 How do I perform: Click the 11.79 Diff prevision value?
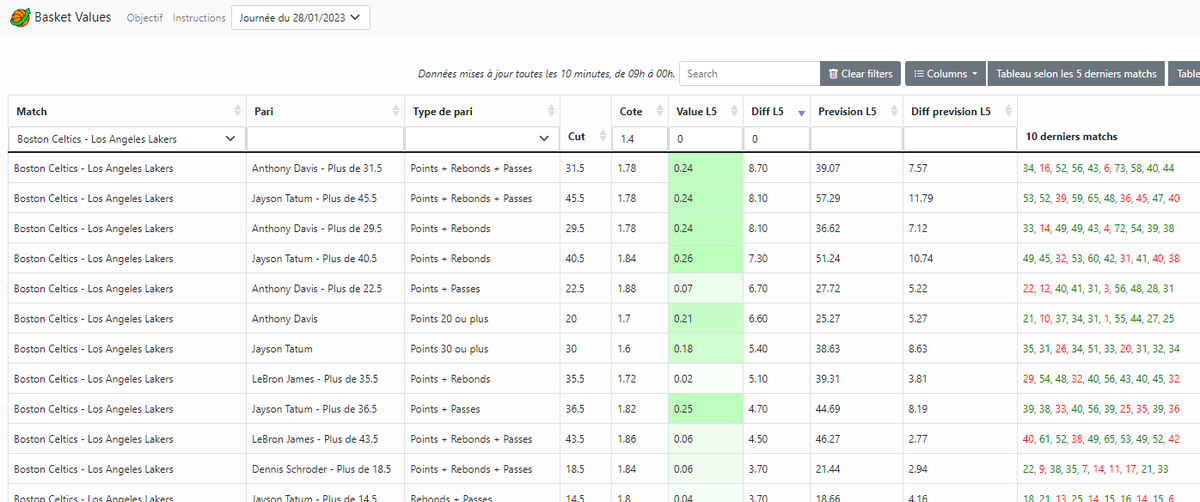(x=920, y=198)
